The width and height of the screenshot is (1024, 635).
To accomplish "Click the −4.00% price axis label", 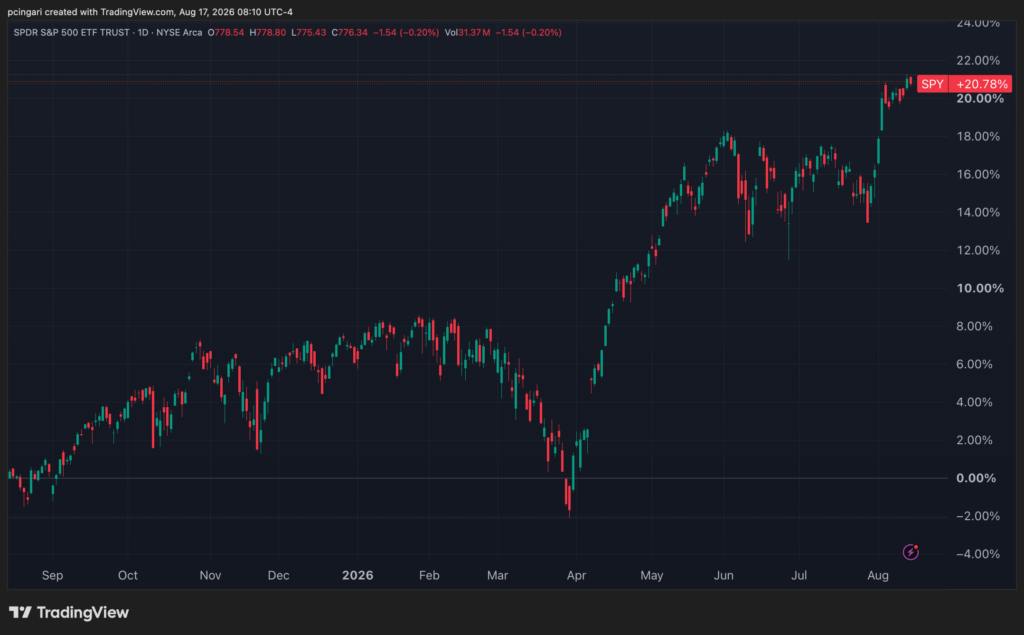I will [978, 554].
